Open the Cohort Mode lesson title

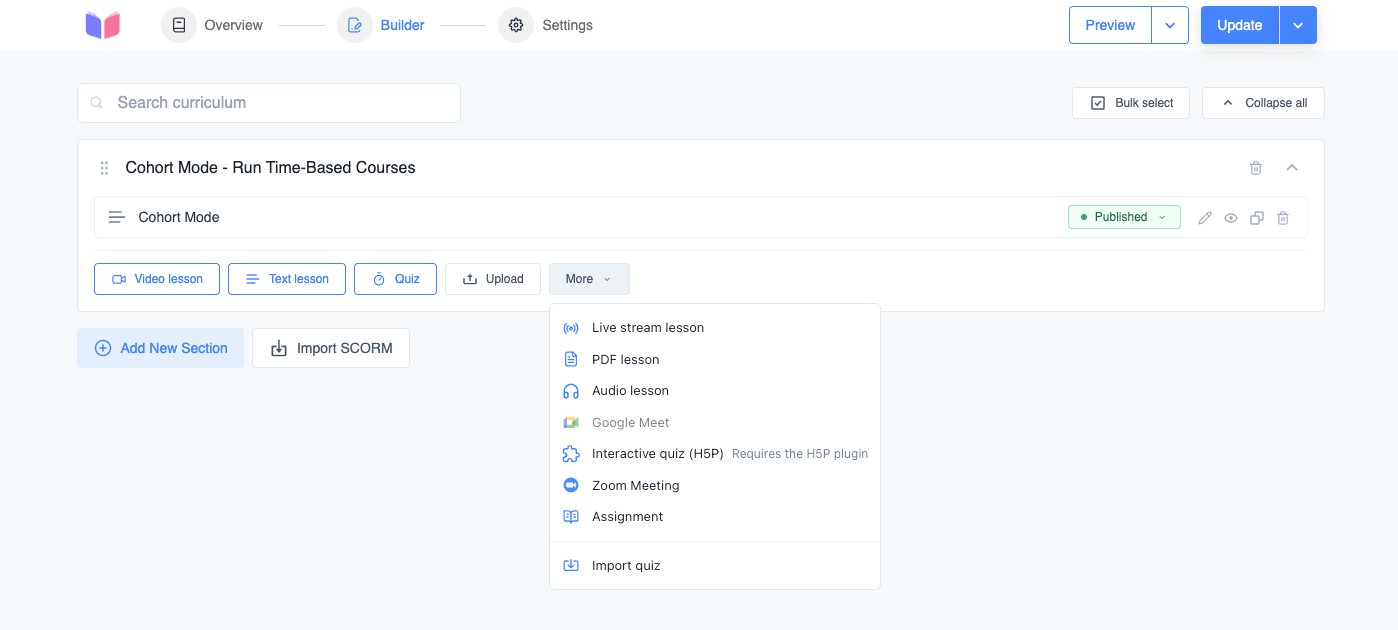point(179,217)
